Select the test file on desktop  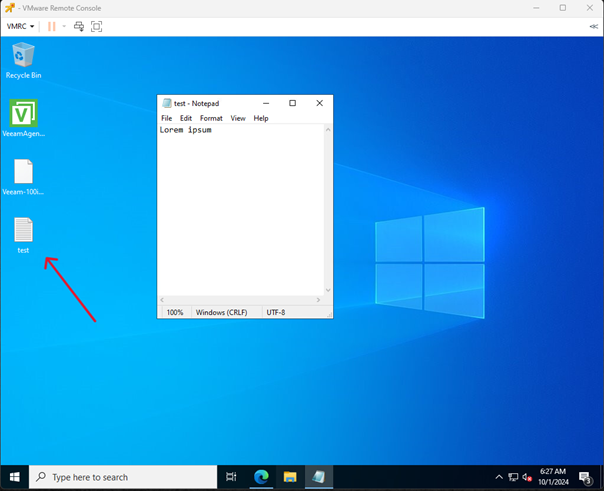(23, 231)
